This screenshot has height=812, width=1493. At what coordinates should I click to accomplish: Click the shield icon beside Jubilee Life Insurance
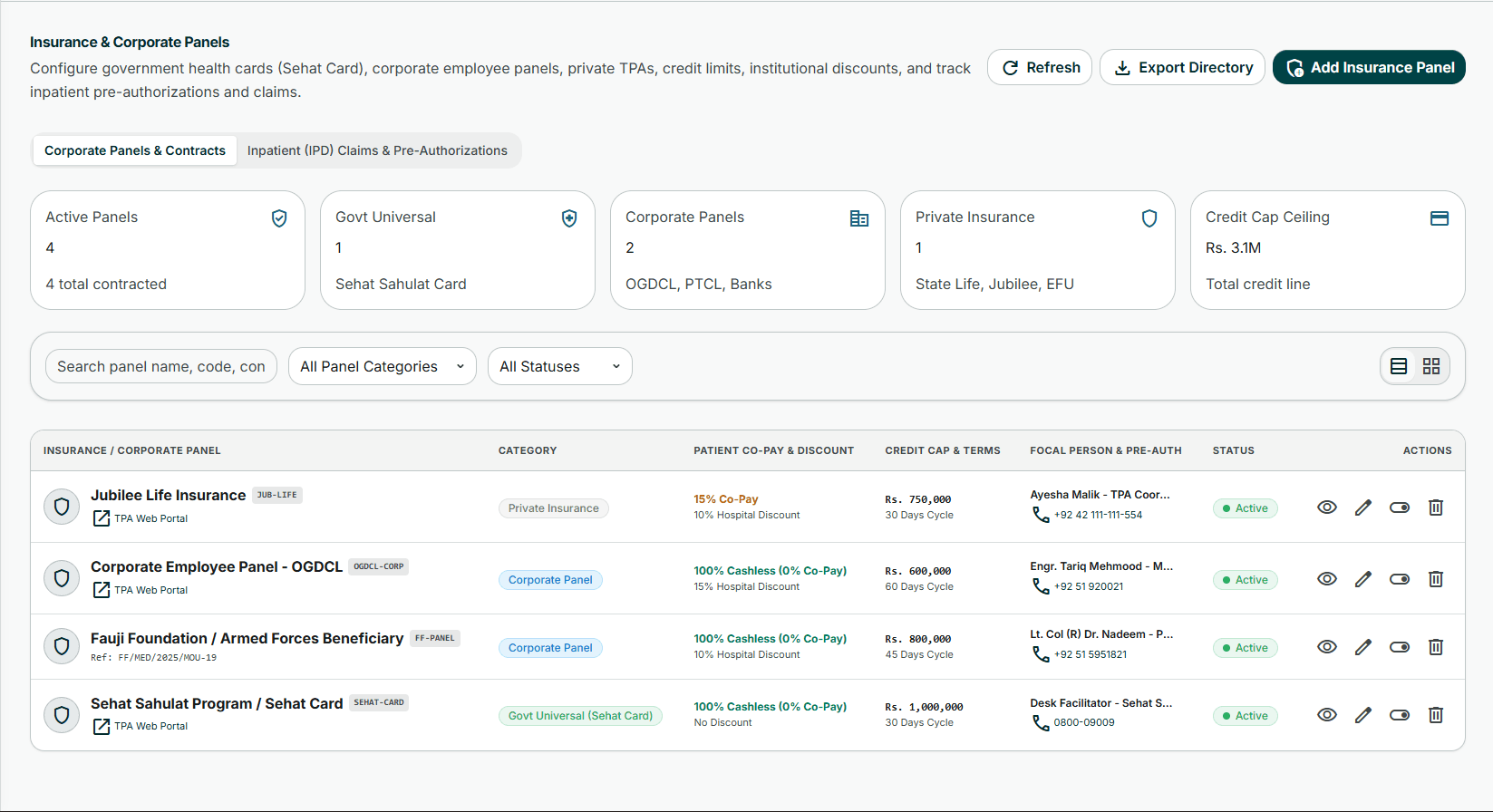62,507
